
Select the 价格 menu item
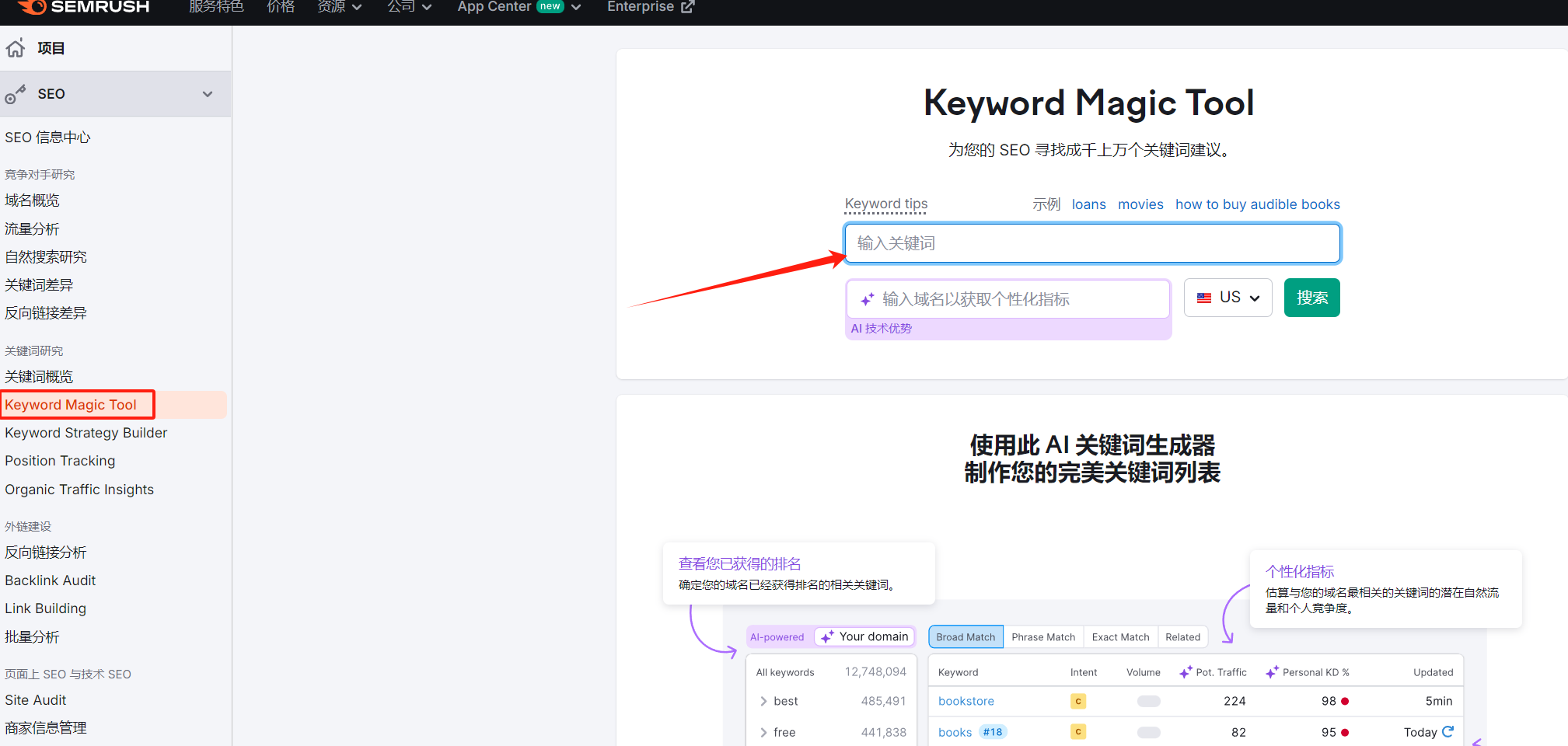(281, 6)
